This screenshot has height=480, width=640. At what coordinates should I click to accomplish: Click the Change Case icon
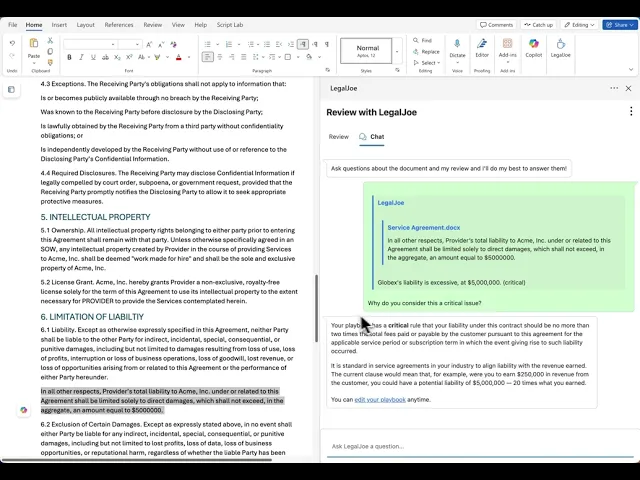(x=141, y=57)
